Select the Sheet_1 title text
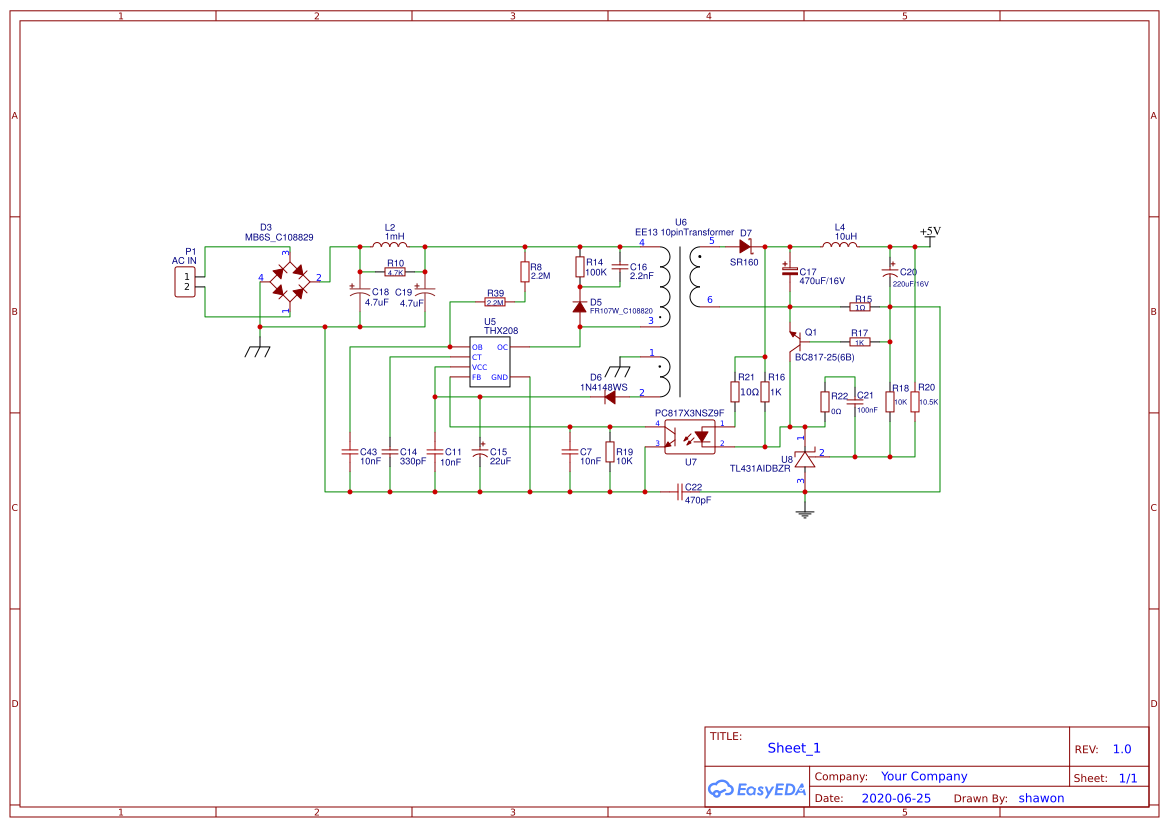Screen dimensions: 1169x827 coord(793,747)
